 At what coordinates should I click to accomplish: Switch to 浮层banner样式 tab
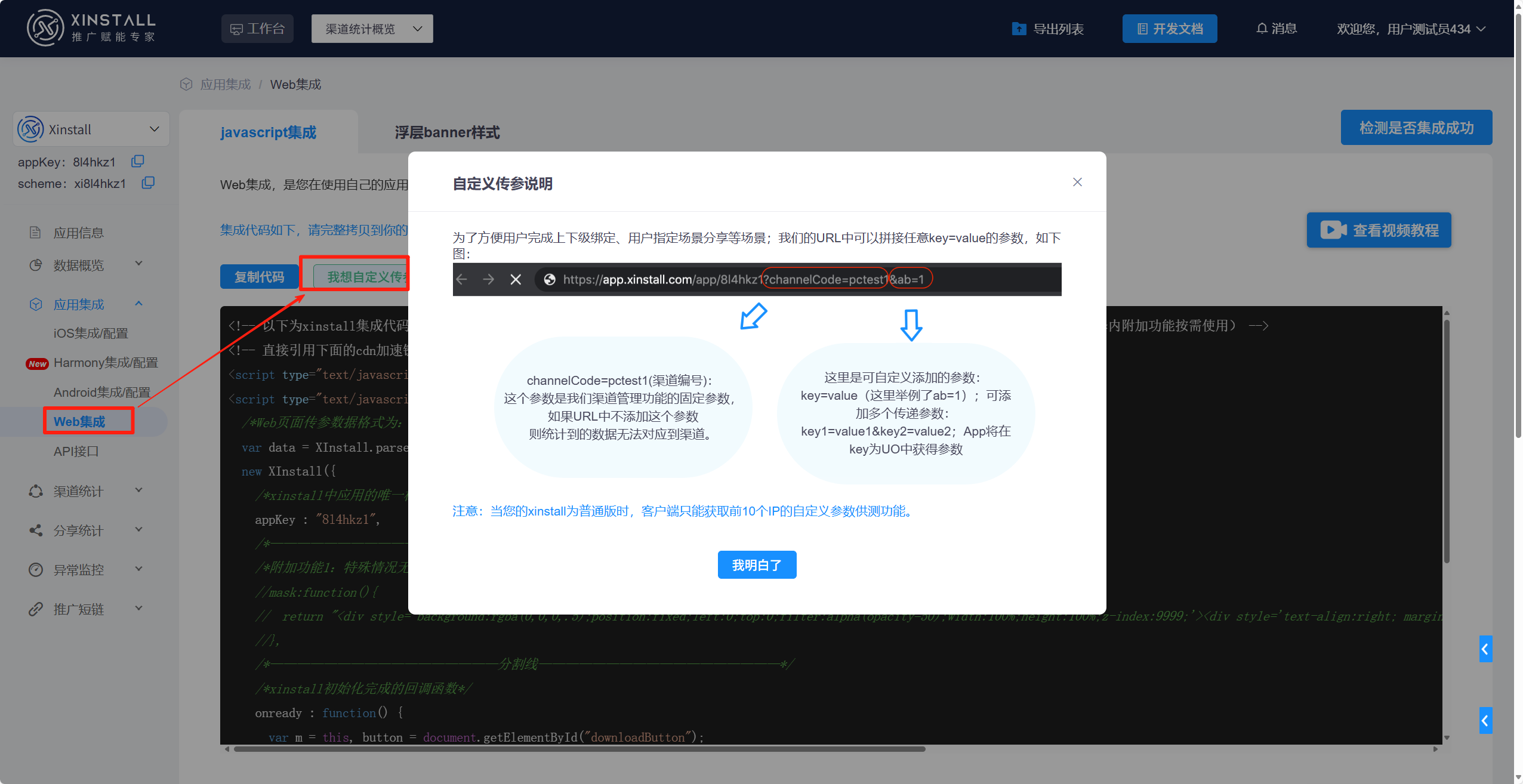pos(447,132)
